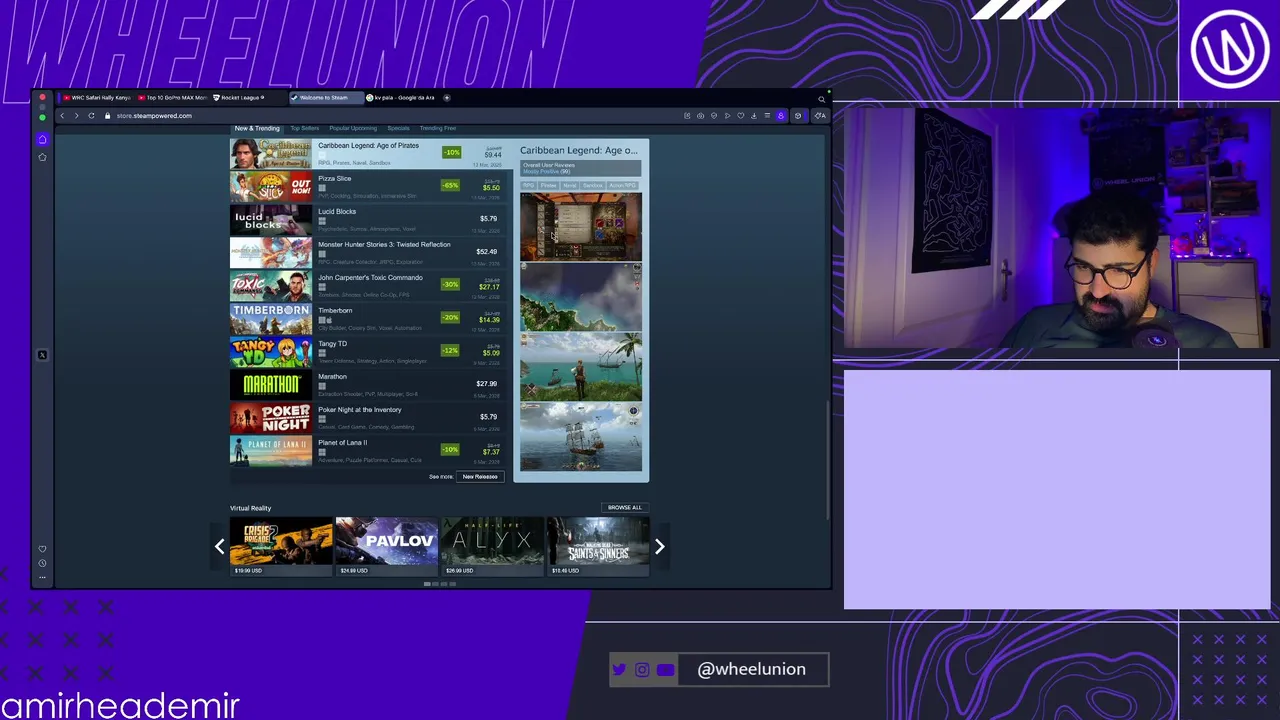Click the page vertical scrollbar
Image resolution: width=1280 pixels, height=720 pixels.
pos(827,460)
